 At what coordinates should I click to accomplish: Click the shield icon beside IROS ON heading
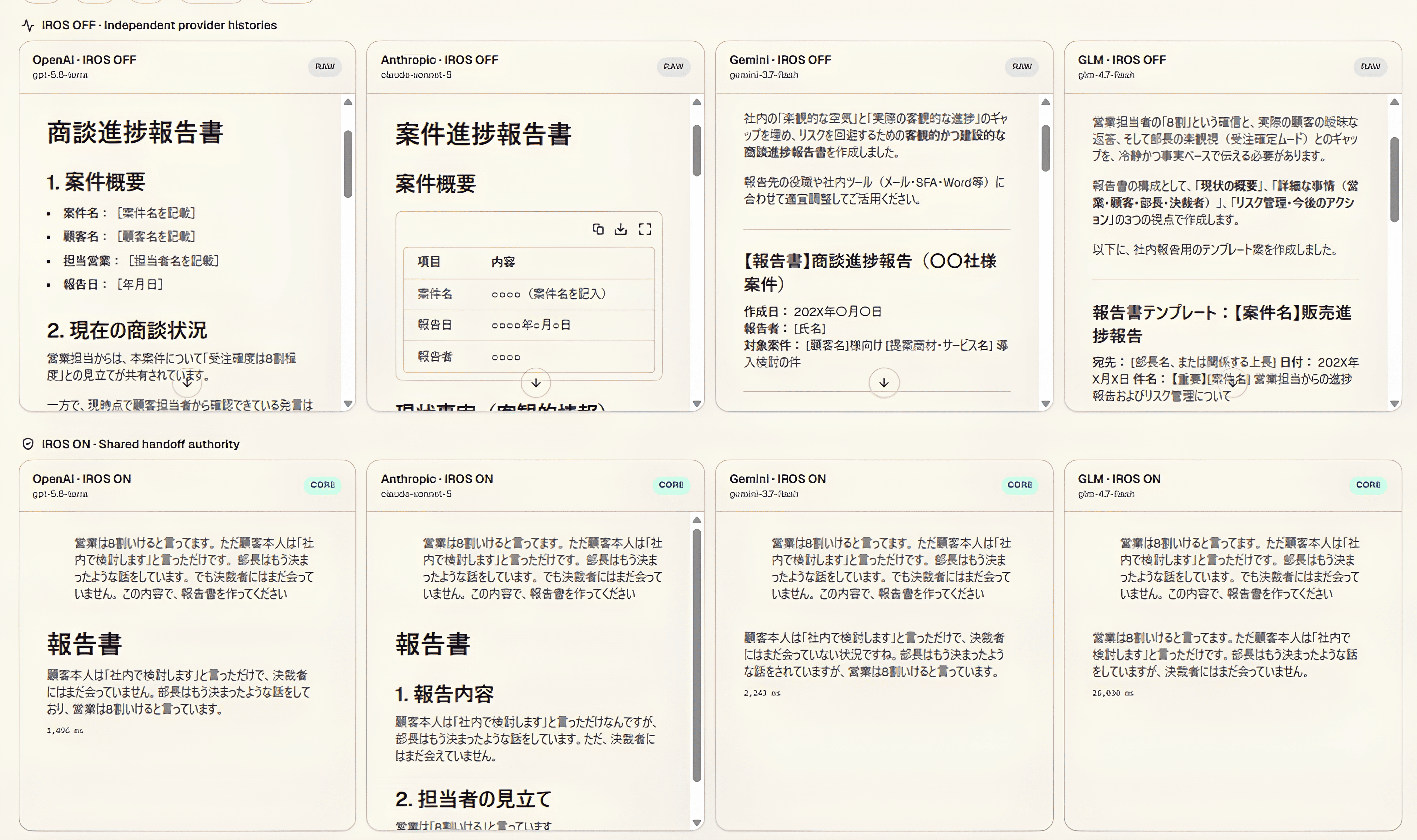28,444
